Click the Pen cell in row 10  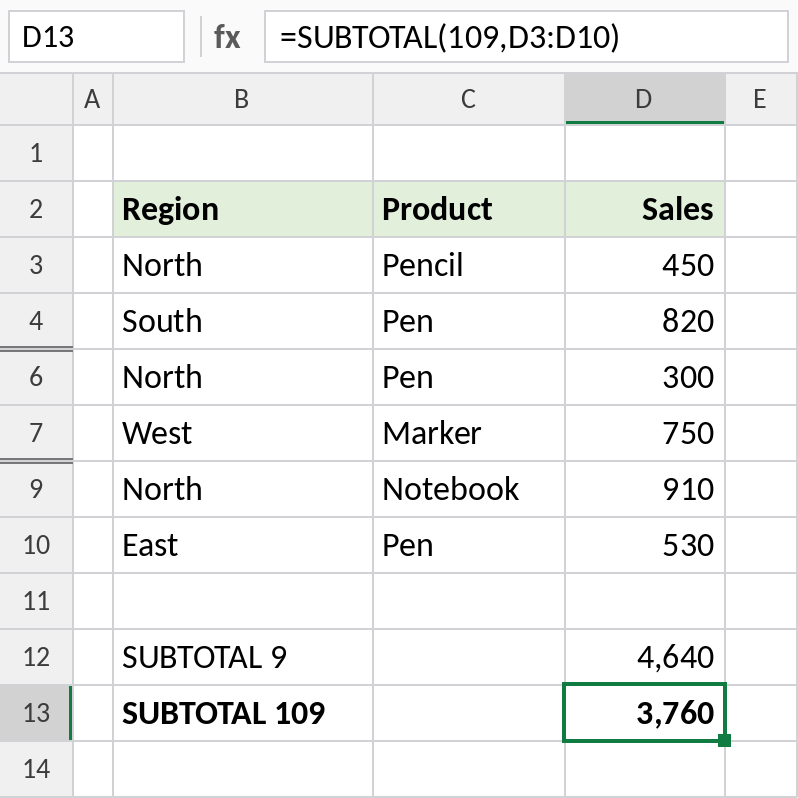[x=469, y=545]
